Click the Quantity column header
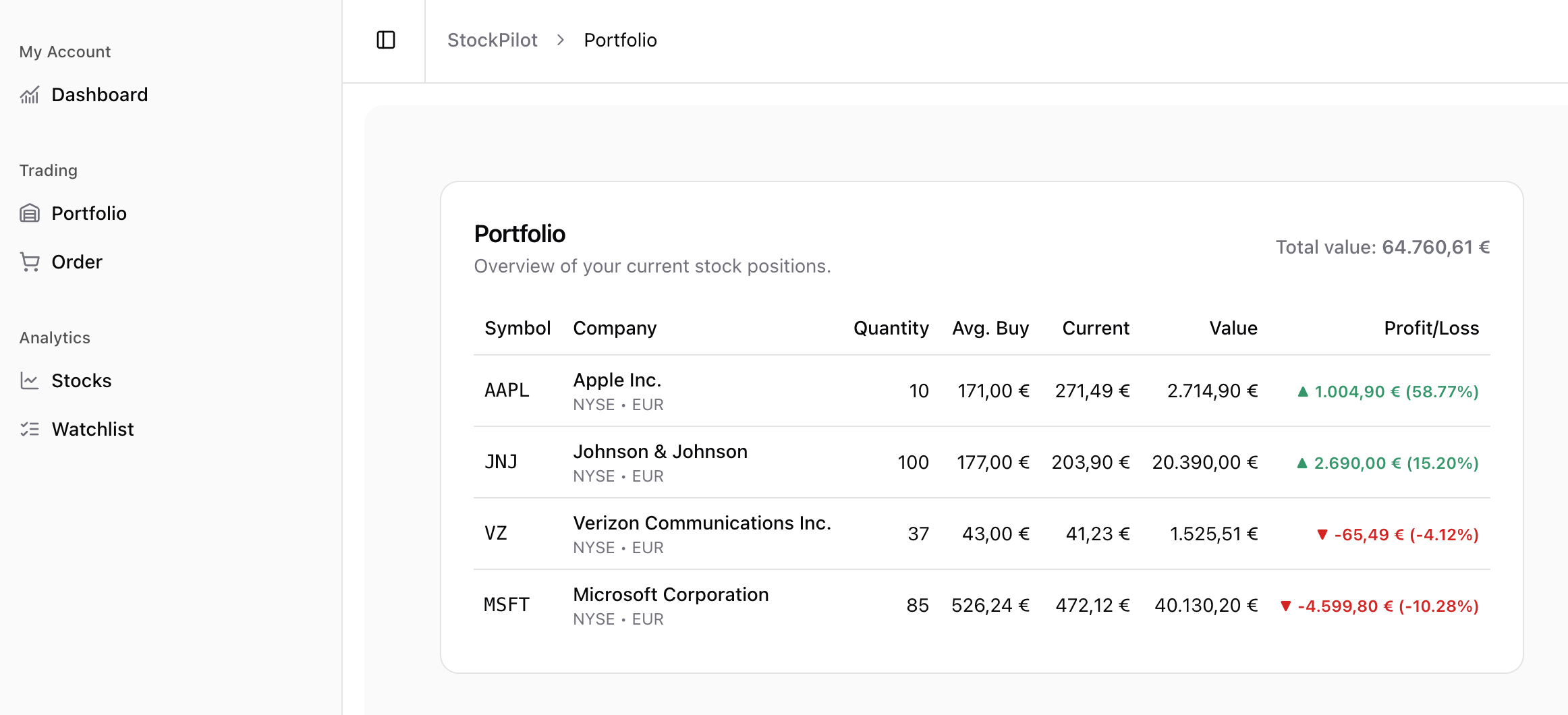 (891, 328)
